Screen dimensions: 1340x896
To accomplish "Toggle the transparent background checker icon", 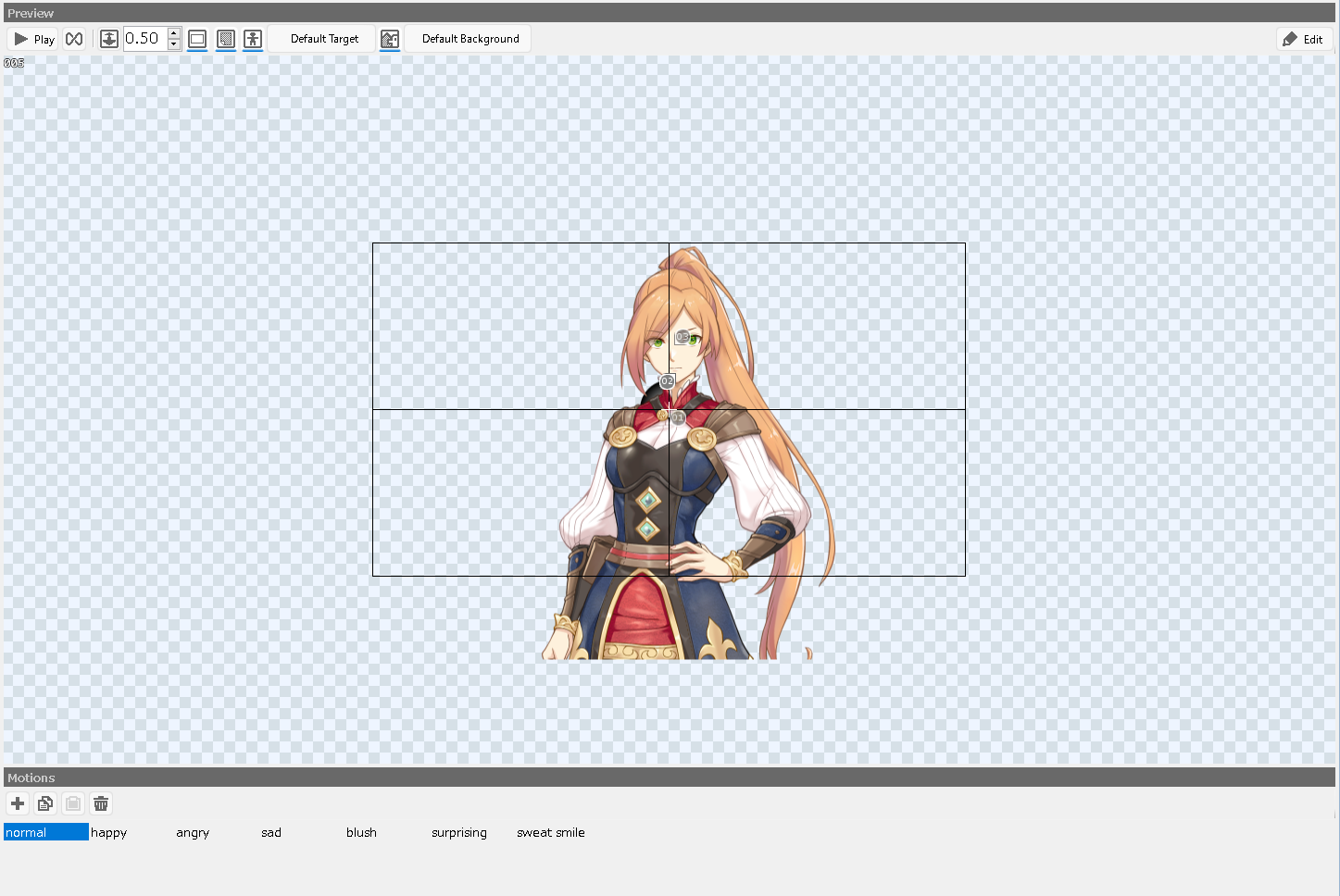I will click(x=225, y=39).
